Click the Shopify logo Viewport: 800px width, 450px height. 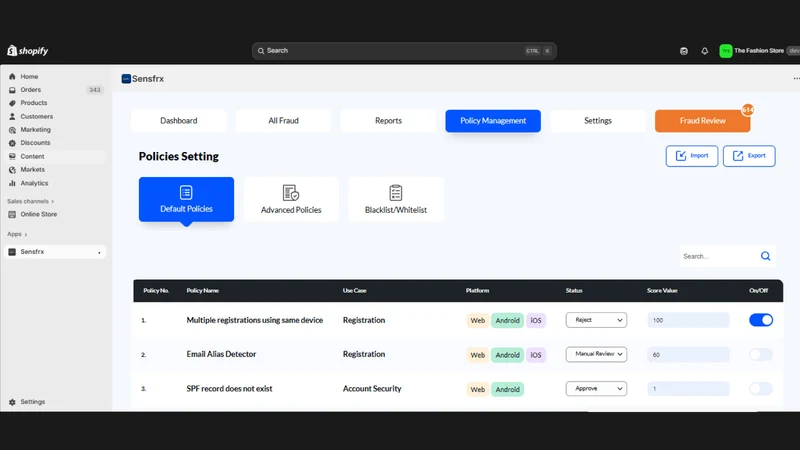pyautogui.click(x=28, y=51)
